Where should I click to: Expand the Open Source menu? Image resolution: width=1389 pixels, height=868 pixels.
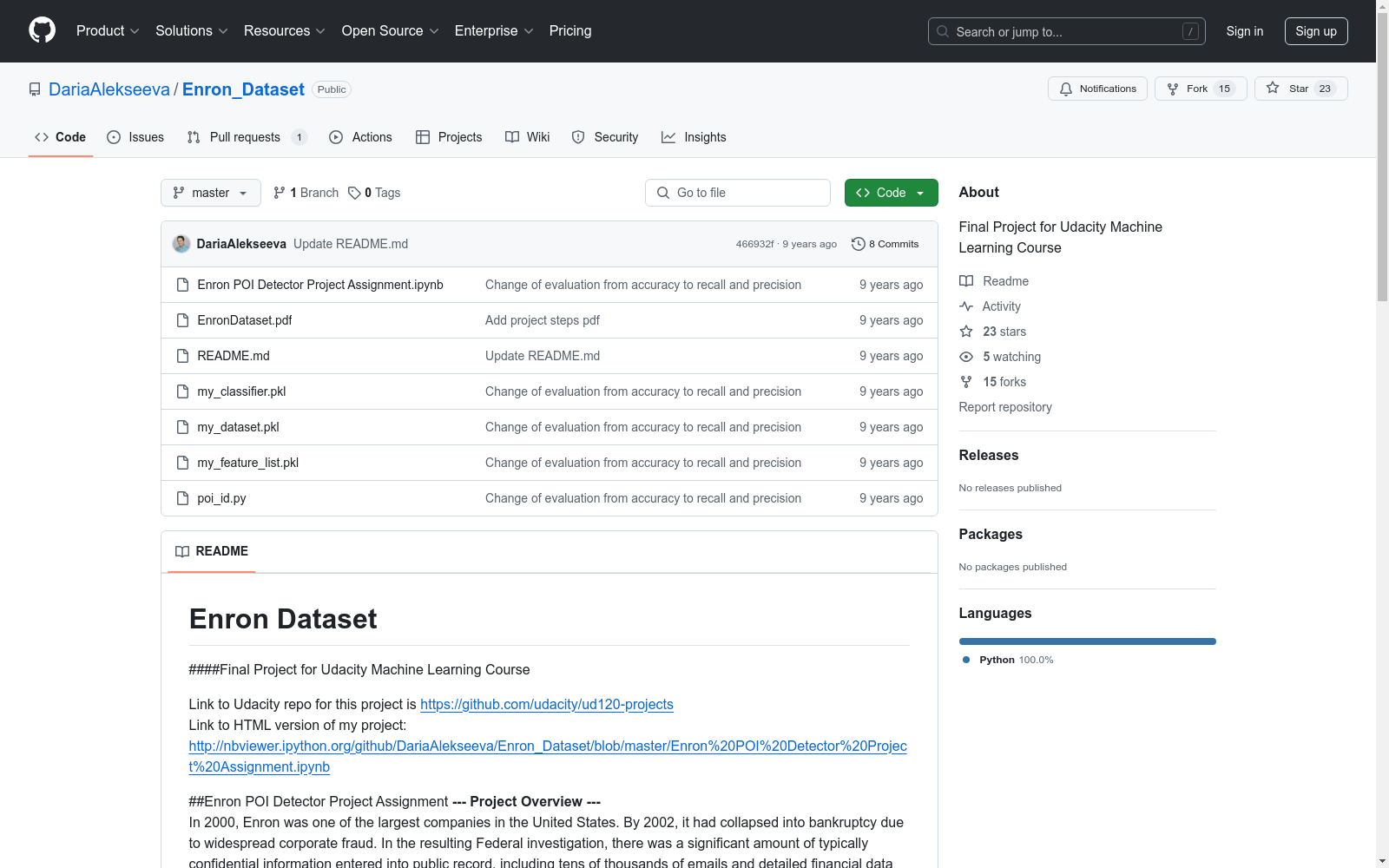click(x=391, y=31)
